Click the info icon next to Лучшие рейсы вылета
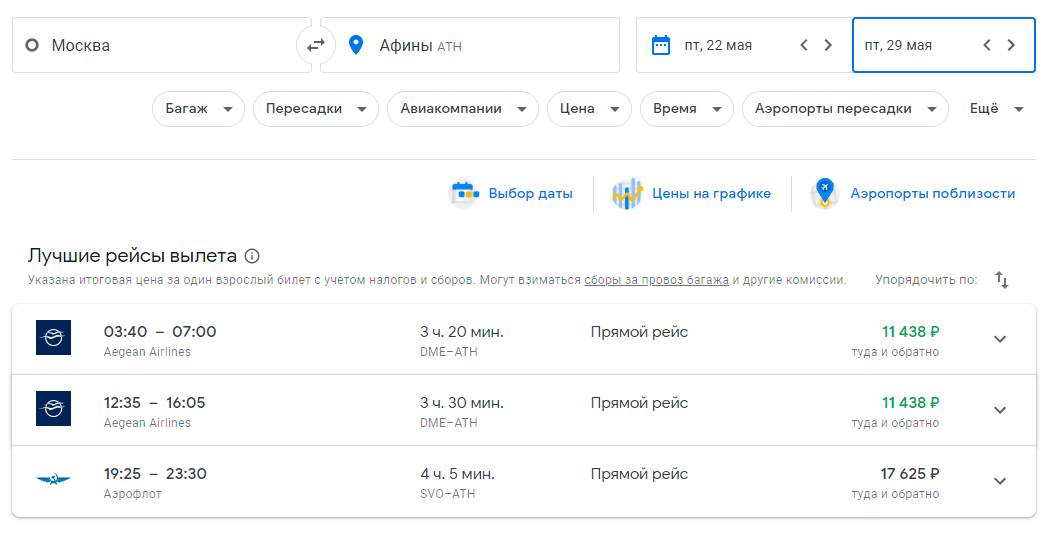Image resolution: width=1048 pixels, height=539 pixels. coord(252,256)
